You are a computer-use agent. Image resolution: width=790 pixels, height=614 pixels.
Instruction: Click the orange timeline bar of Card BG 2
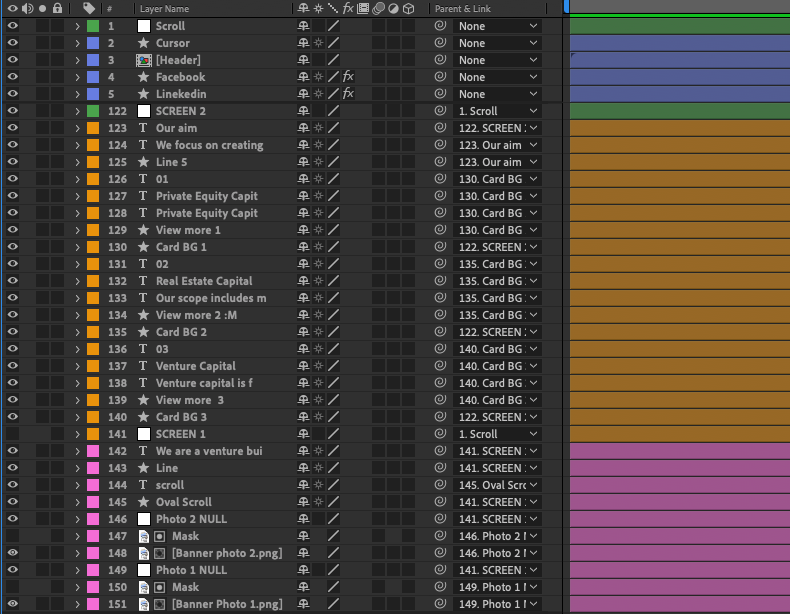click(x=680, y=332)
